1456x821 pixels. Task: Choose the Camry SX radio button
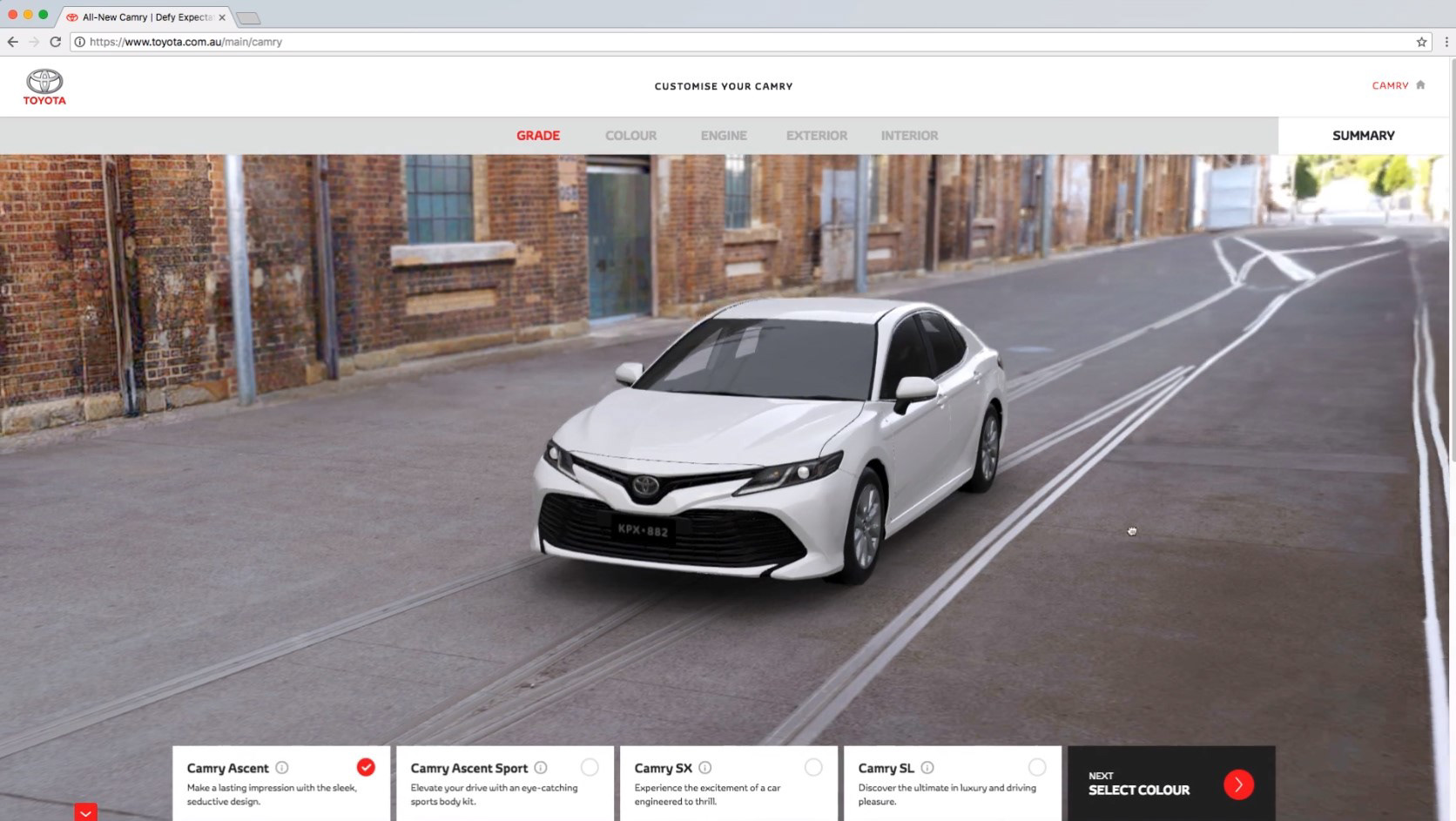click(813, 767)
